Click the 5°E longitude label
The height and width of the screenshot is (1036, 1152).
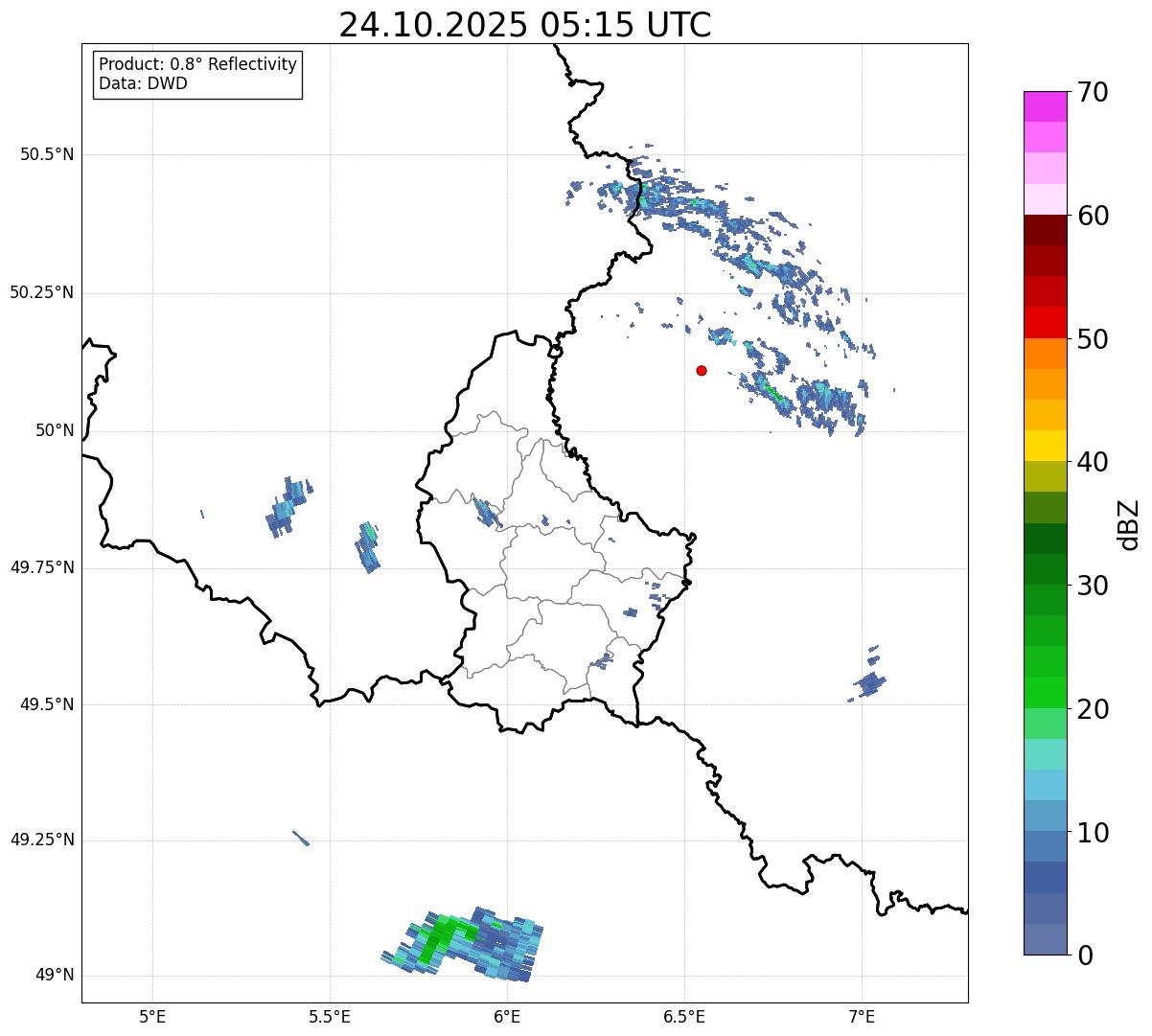pyautogui.click(x=153, y=1016)
